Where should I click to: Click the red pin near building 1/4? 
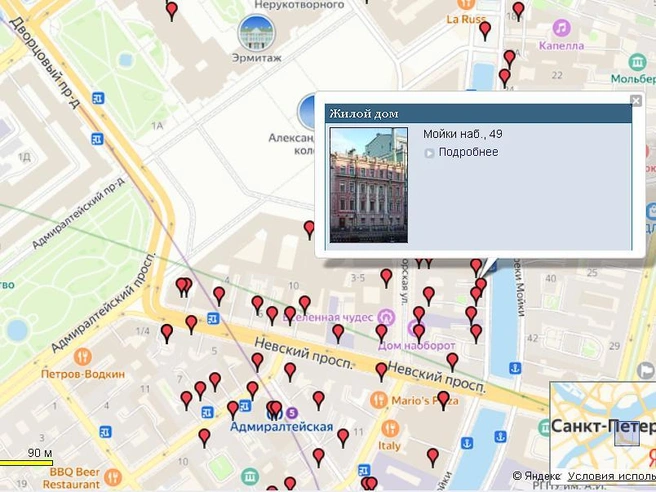point(167,334)
